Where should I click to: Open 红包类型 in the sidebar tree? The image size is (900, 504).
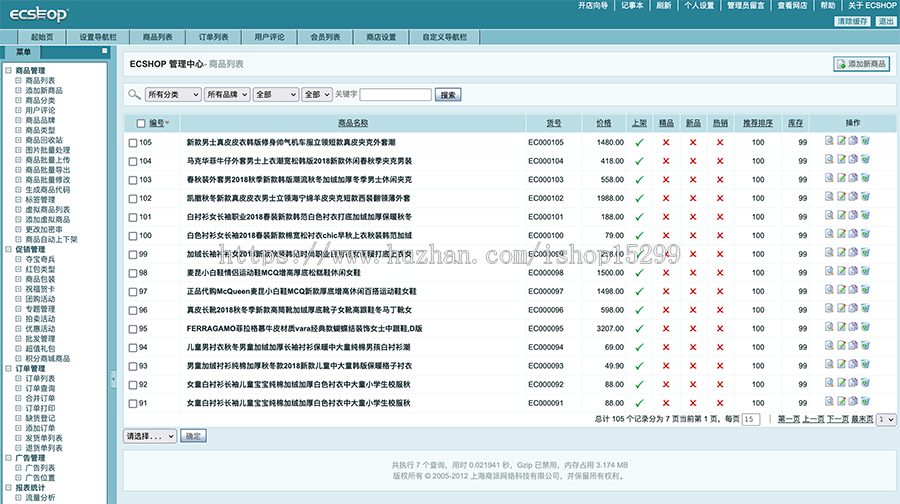40,269
